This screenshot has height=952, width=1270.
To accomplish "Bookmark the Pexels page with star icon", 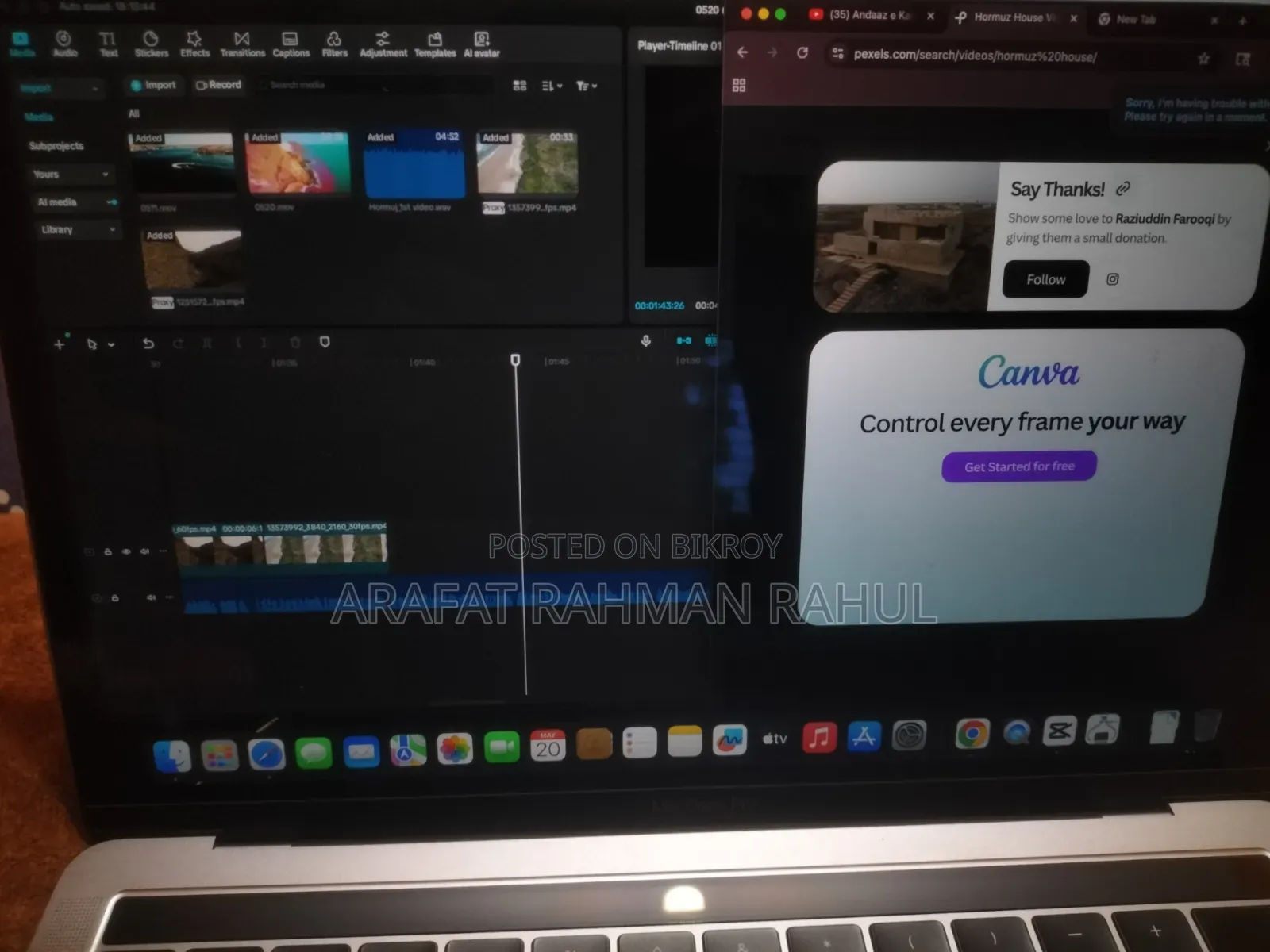I will tap(1203, 59).
